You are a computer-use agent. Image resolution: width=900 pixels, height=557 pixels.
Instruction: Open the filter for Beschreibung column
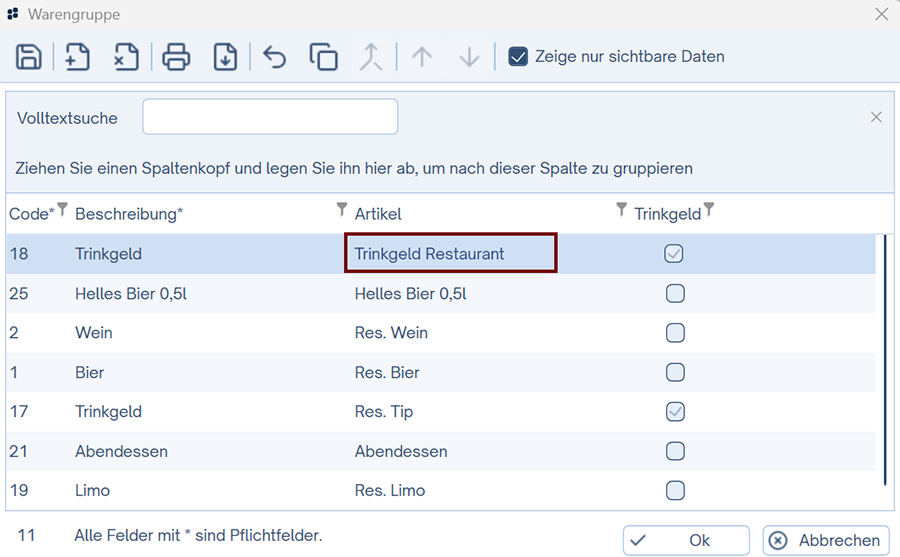[341, 210]
